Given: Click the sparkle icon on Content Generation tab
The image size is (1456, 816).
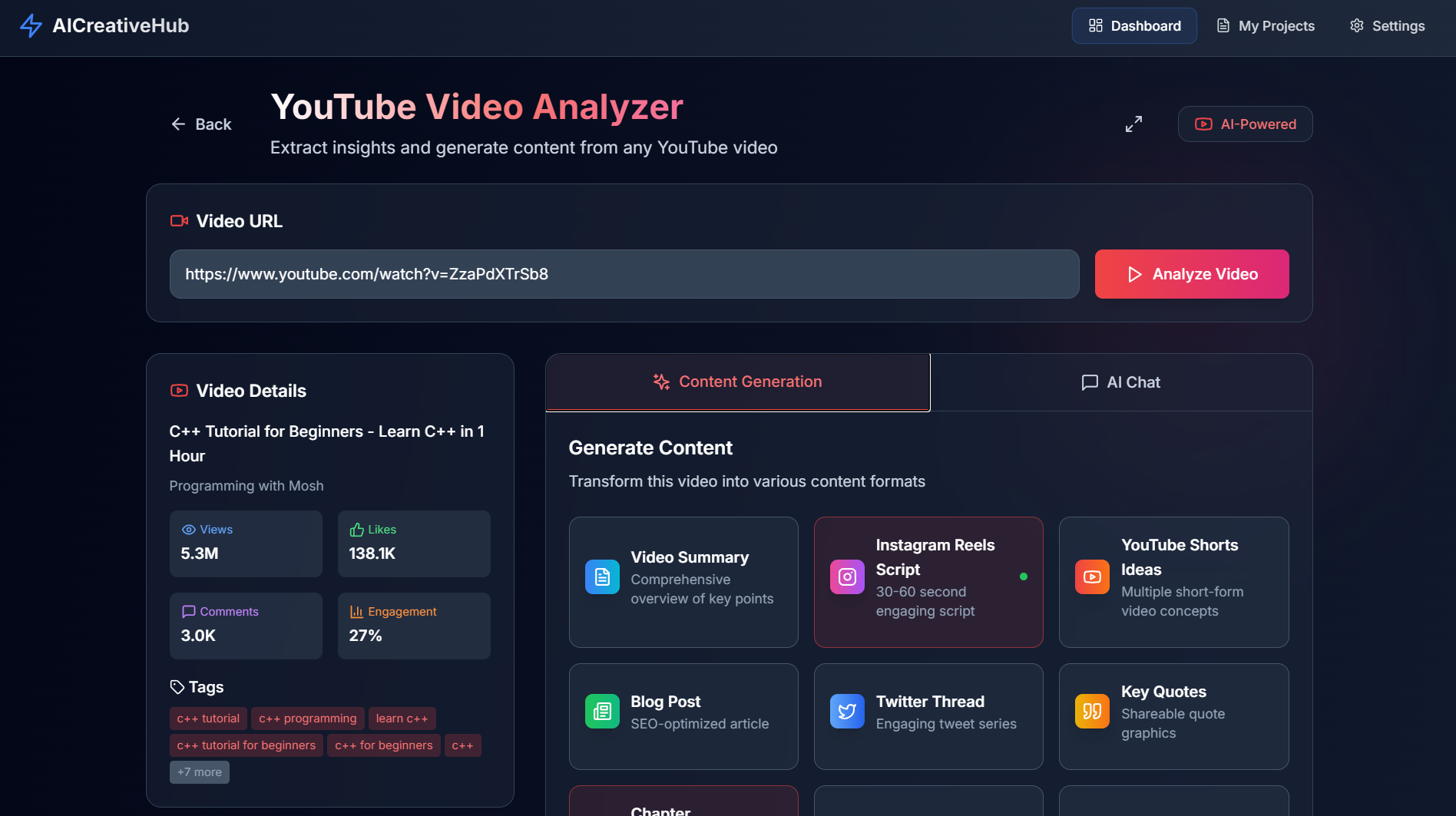Looking at the screenshot, I should tap(661, 382).
